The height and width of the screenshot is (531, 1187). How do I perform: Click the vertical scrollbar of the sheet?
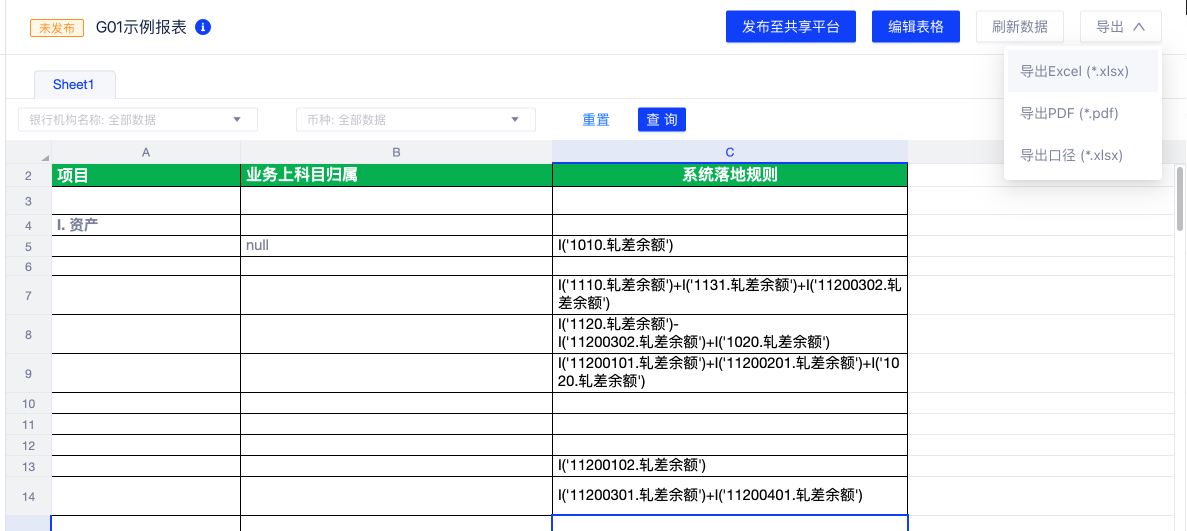click(1179, 210)
